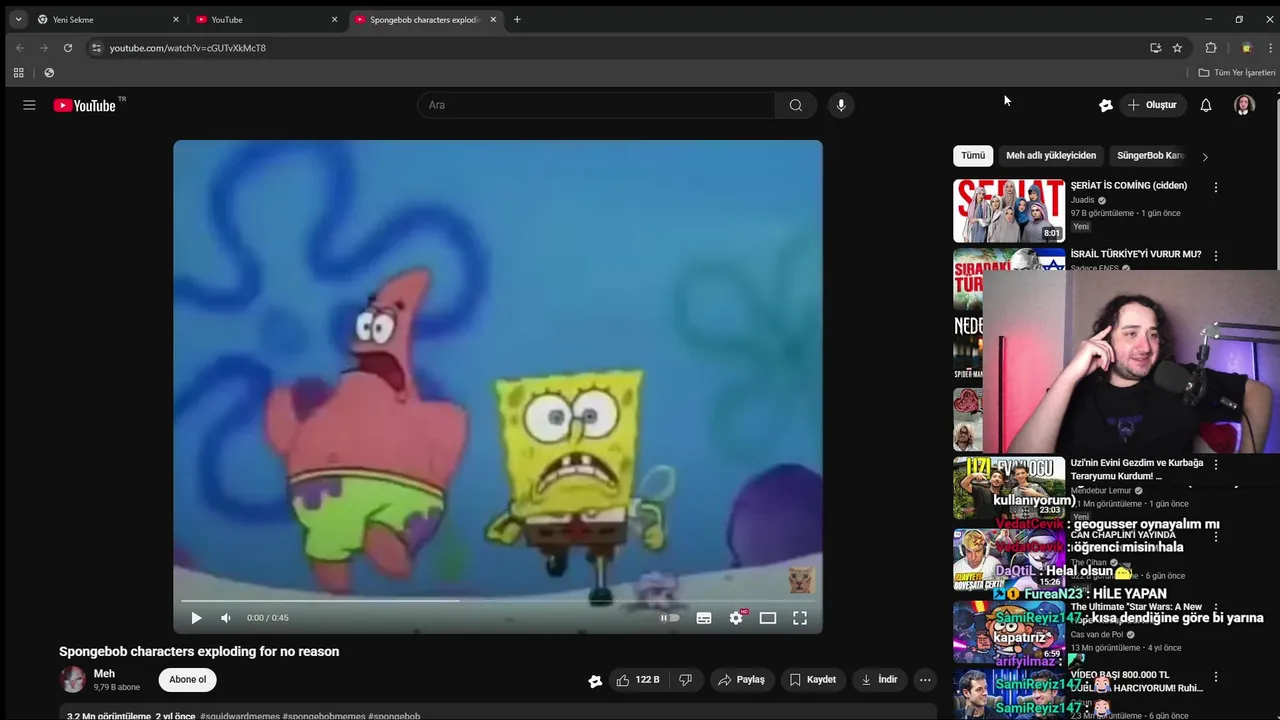
Task: Open the YouTube hamburger guide menu
Action: 29,105
